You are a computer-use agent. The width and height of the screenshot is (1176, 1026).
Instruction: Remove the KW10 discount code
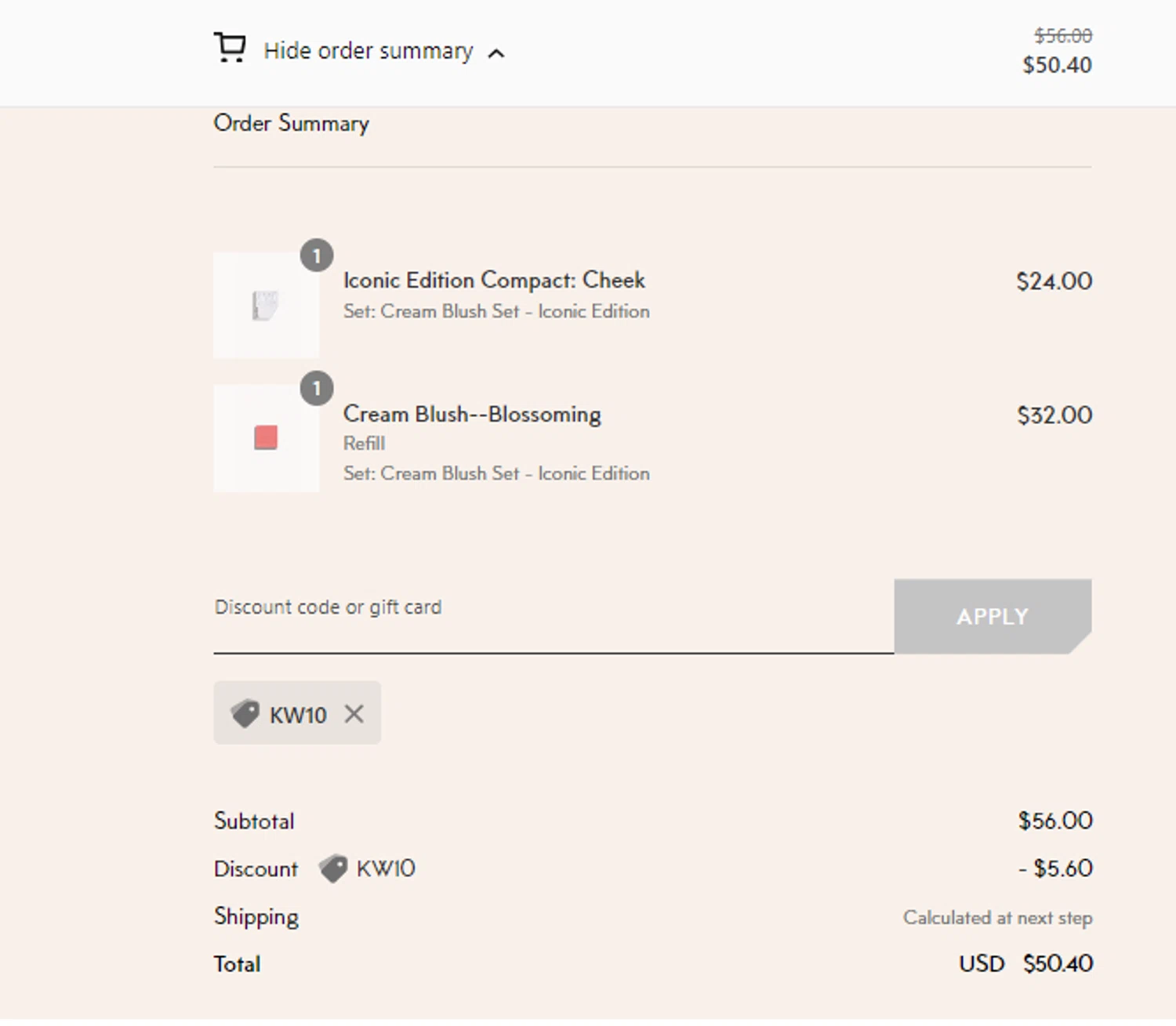click(x=354, y=714)
